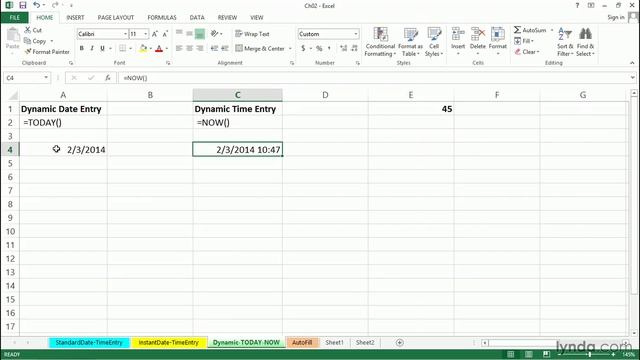
Task: Decrease font size with small A
Action: [165, 34]
